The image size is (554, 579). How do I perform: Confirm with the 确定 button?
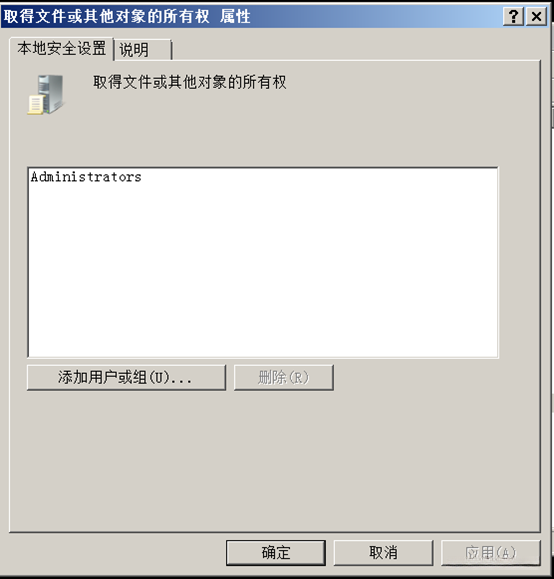tap(276, 553)
